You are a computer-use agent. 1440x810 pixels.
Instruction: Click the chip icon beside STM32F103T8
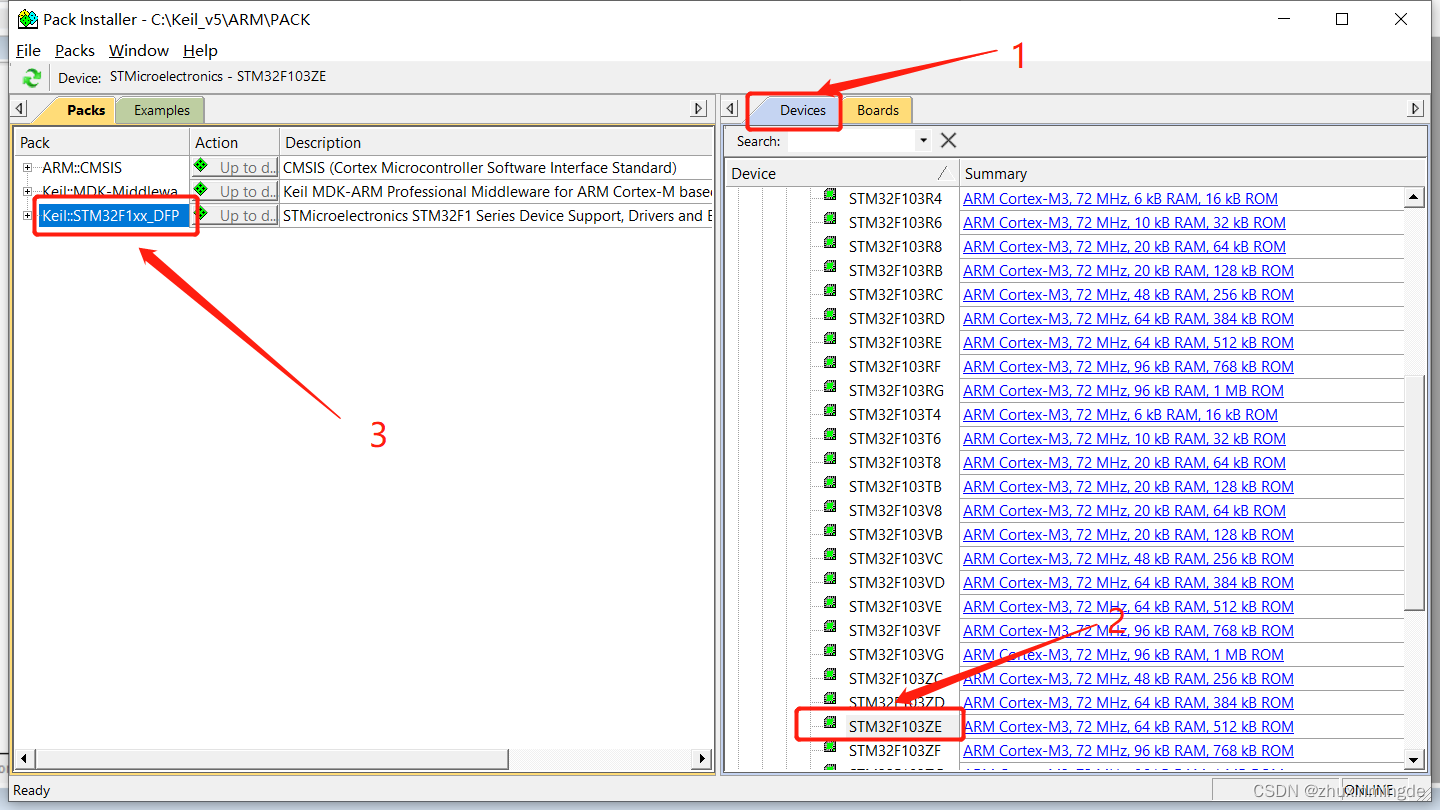tap(830, 460)
